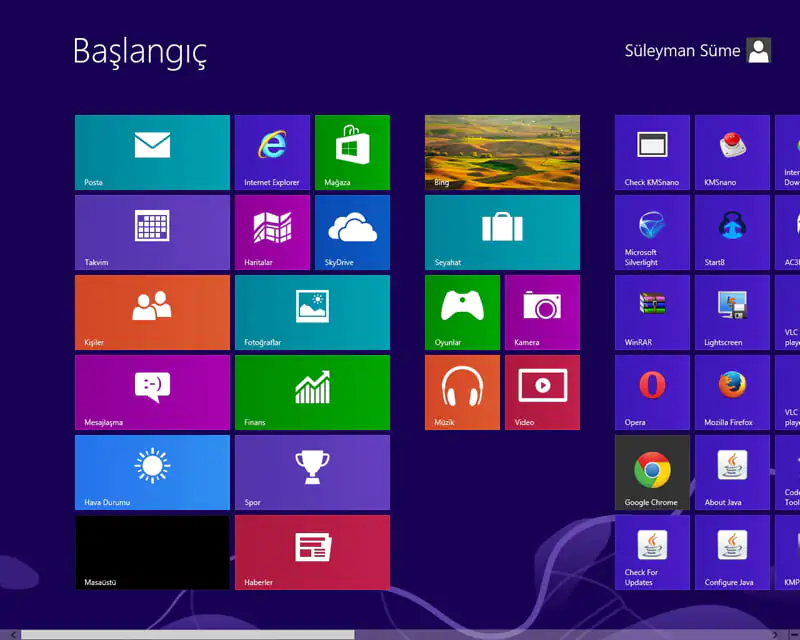This screenshot has width=800, height=640.
Task: Launch the Kamera app
Action: click(x=542, y=312)
